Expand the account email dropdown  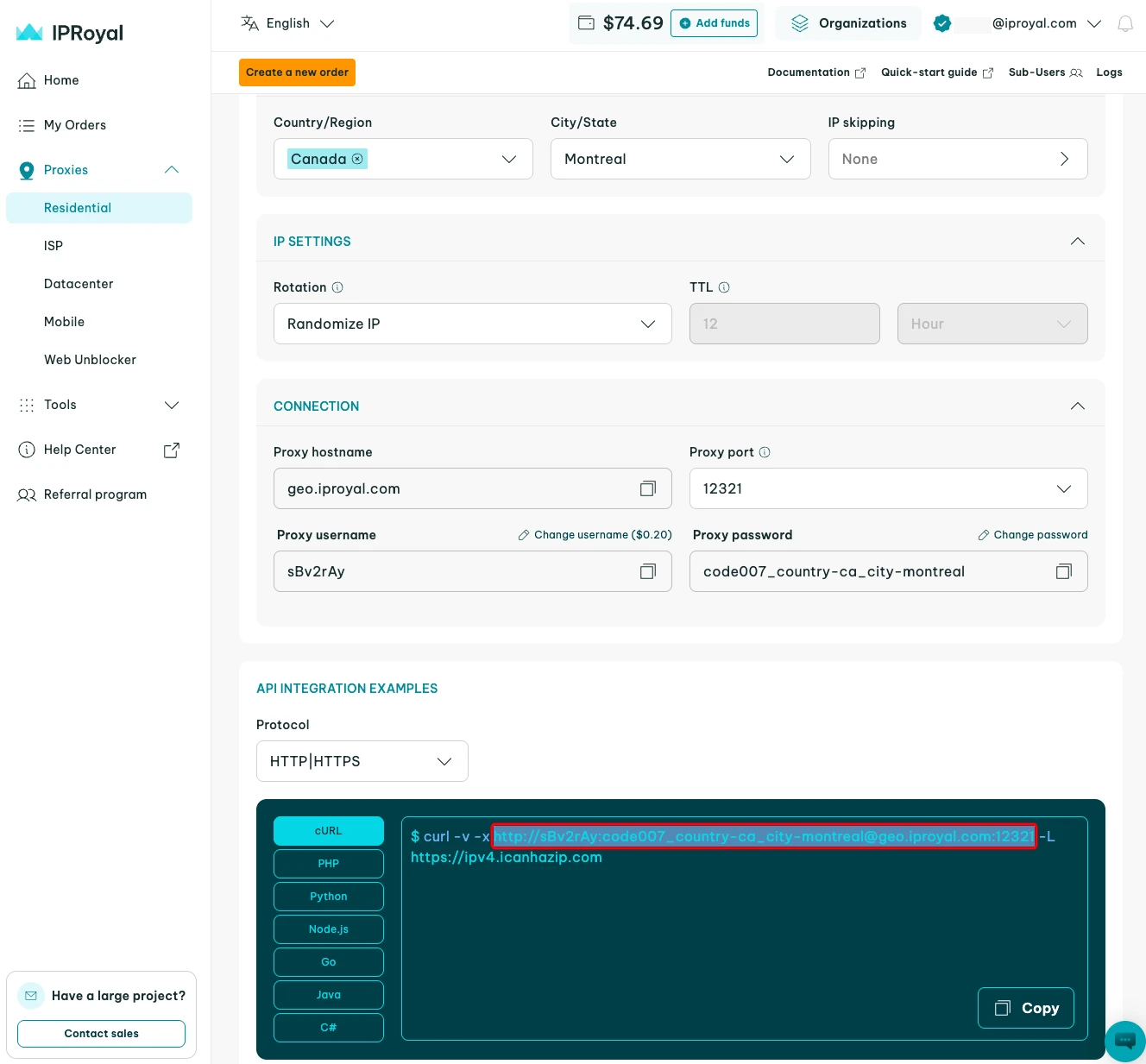click(1094, 23)
